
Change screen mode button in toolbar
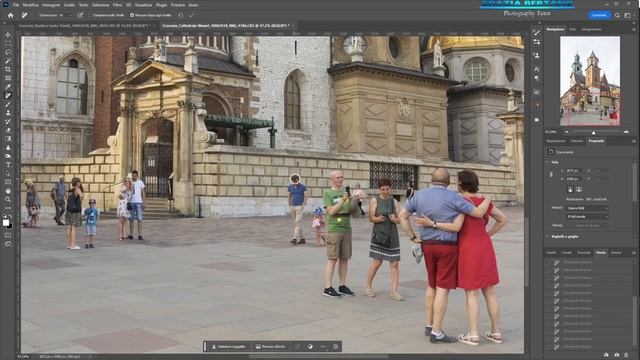point(8,244)
